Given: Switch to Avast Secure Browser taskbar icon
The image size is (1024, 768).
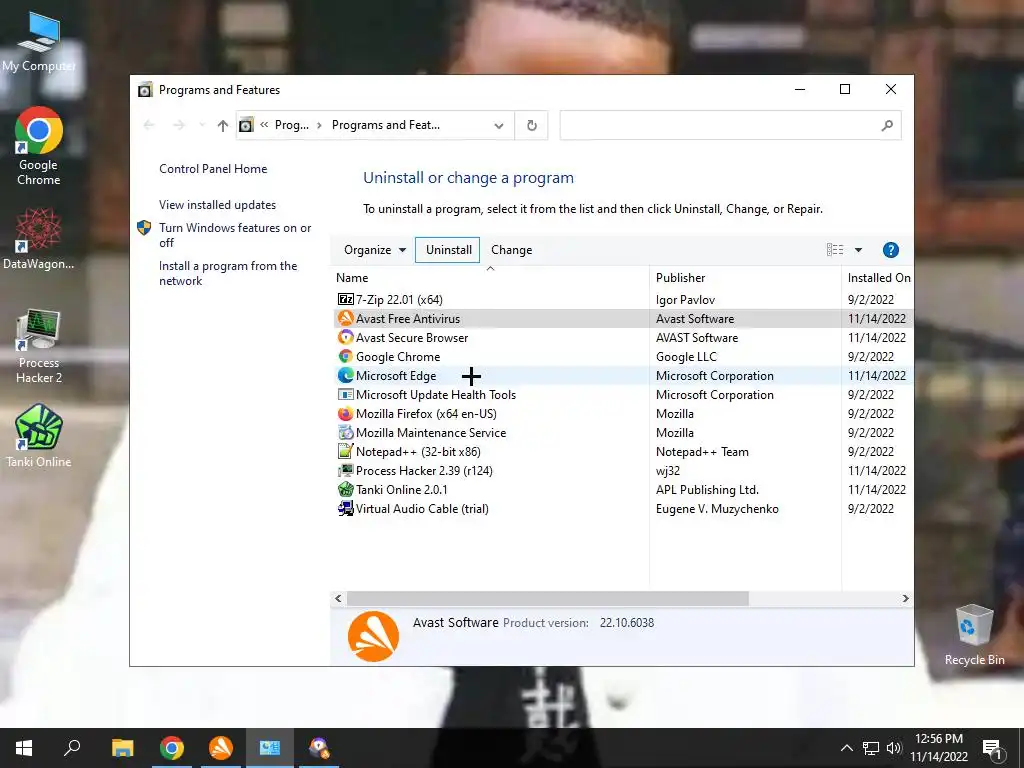Looking at the screenshot, I should 319,748.
